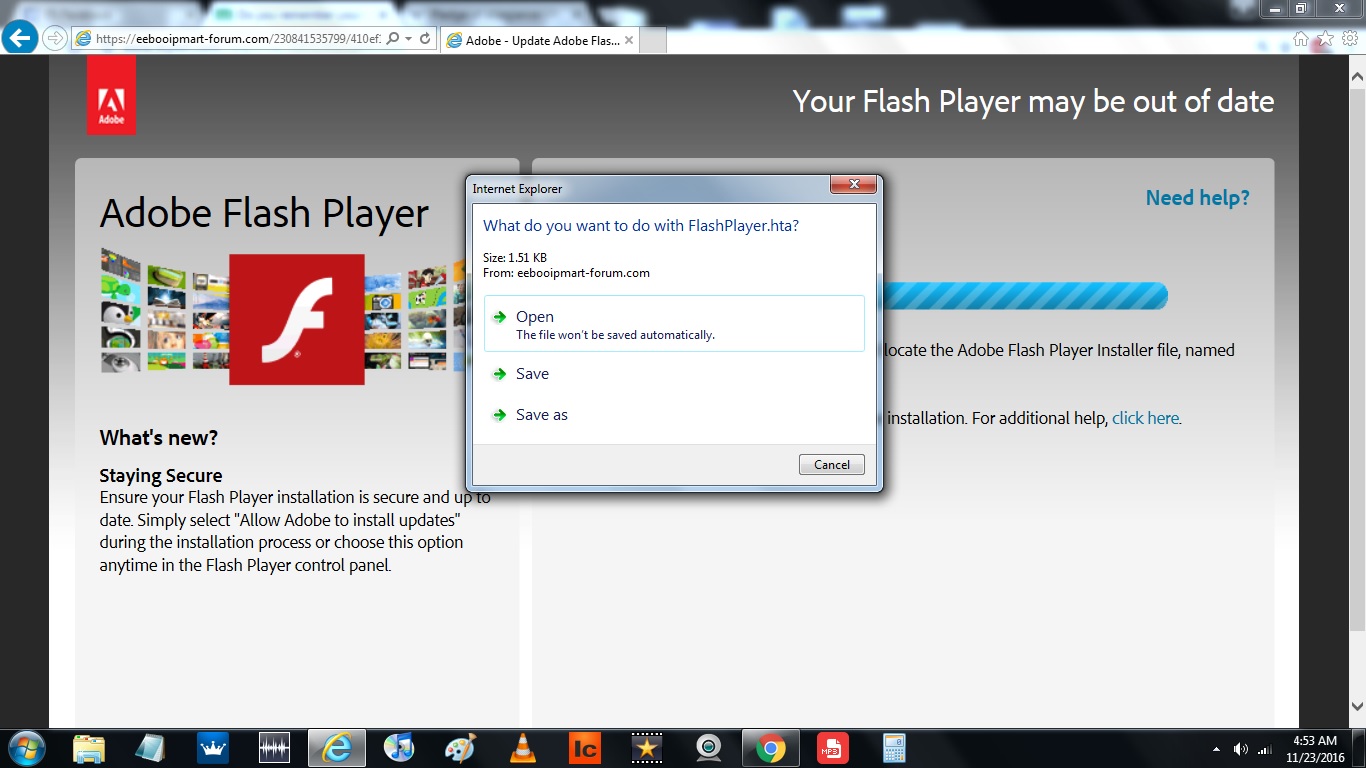Click Cancel in the Internet Explorer dialog

832,465
